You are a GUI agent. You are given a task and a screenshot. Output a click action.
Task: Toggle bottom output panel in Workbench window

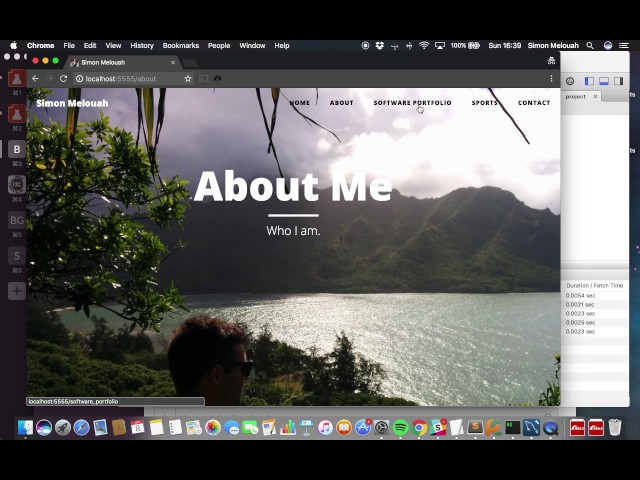pos(604,81)
